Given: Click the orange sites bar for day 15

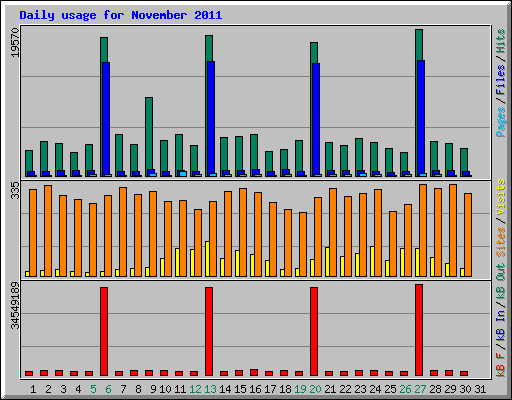Looking at the screenshot, I should coord(243,232).
